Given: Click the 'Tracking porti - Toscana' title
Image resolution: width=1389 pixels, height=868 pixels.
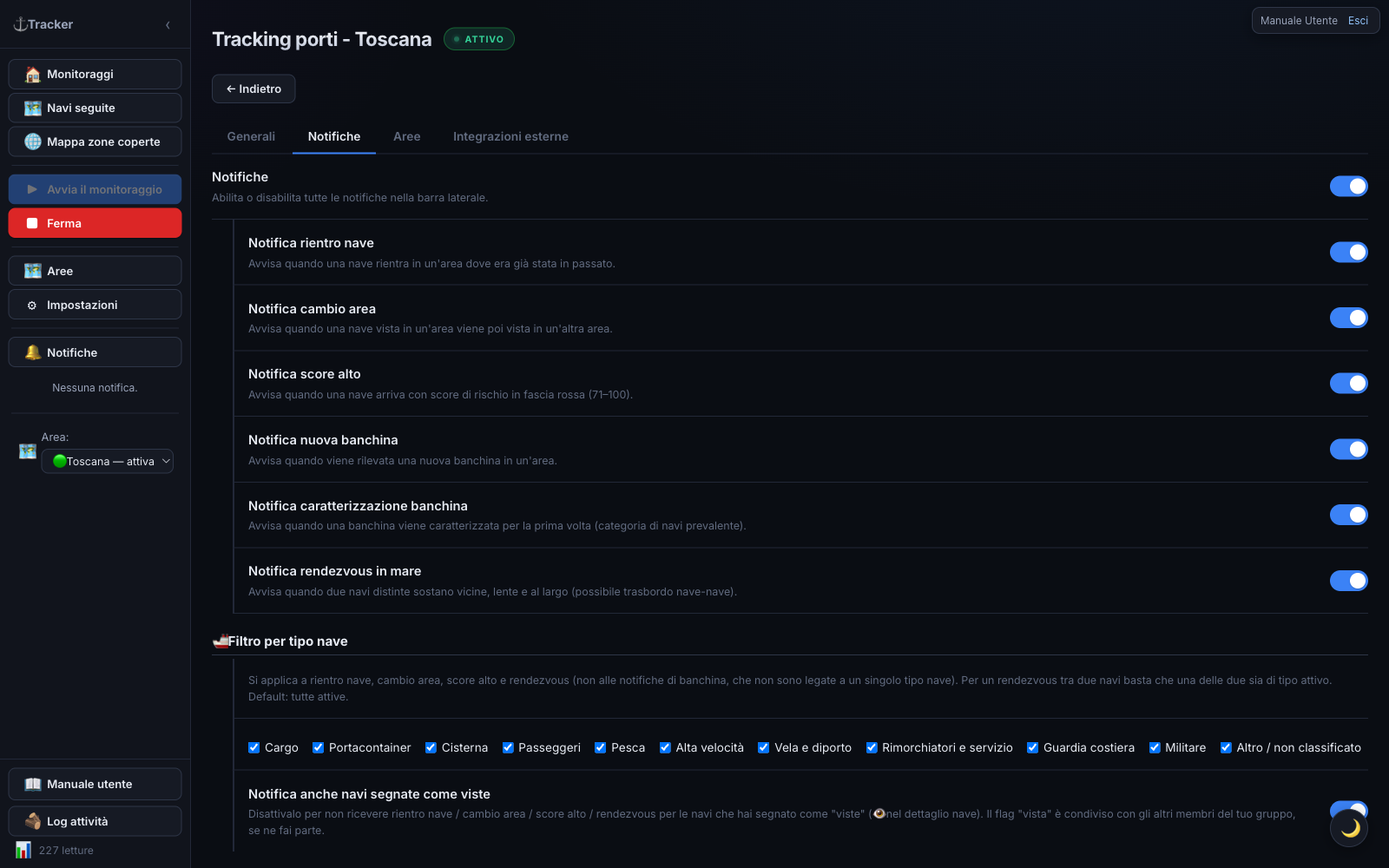Looking at the screenshot, I should click(x=321, y=39).
